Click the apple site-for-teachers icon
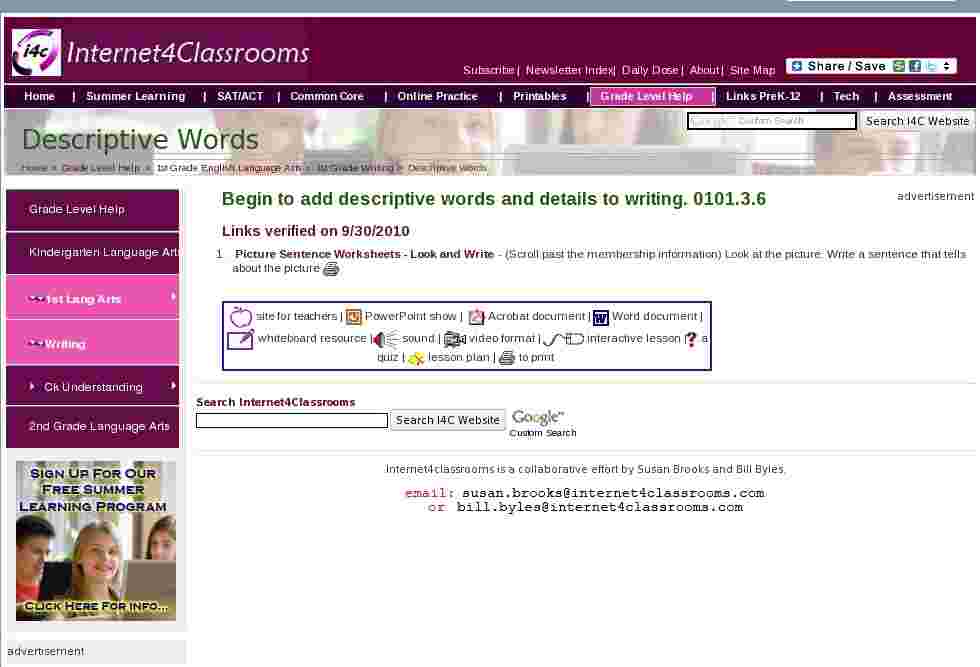 coord(241,317)
